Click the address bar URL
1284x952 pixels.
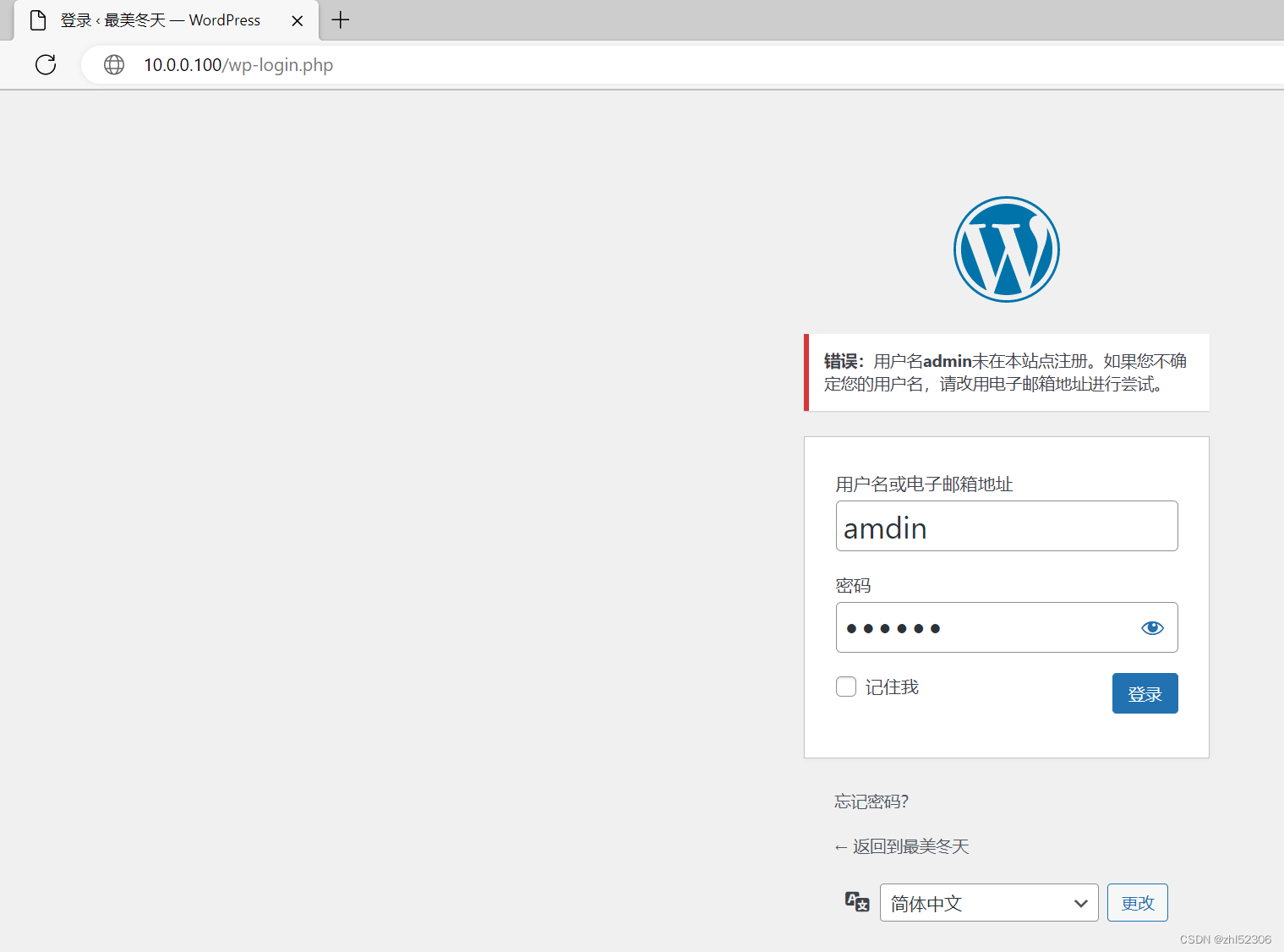[x=238, y=65]
